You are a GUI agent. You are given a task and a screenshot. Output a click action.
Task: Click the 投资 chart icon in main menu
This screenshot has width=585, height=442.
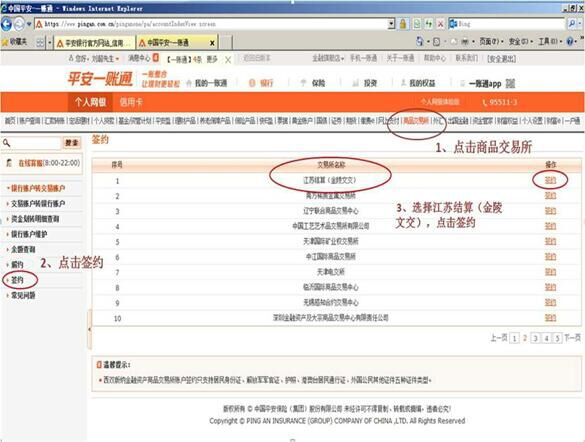[356, 83]
